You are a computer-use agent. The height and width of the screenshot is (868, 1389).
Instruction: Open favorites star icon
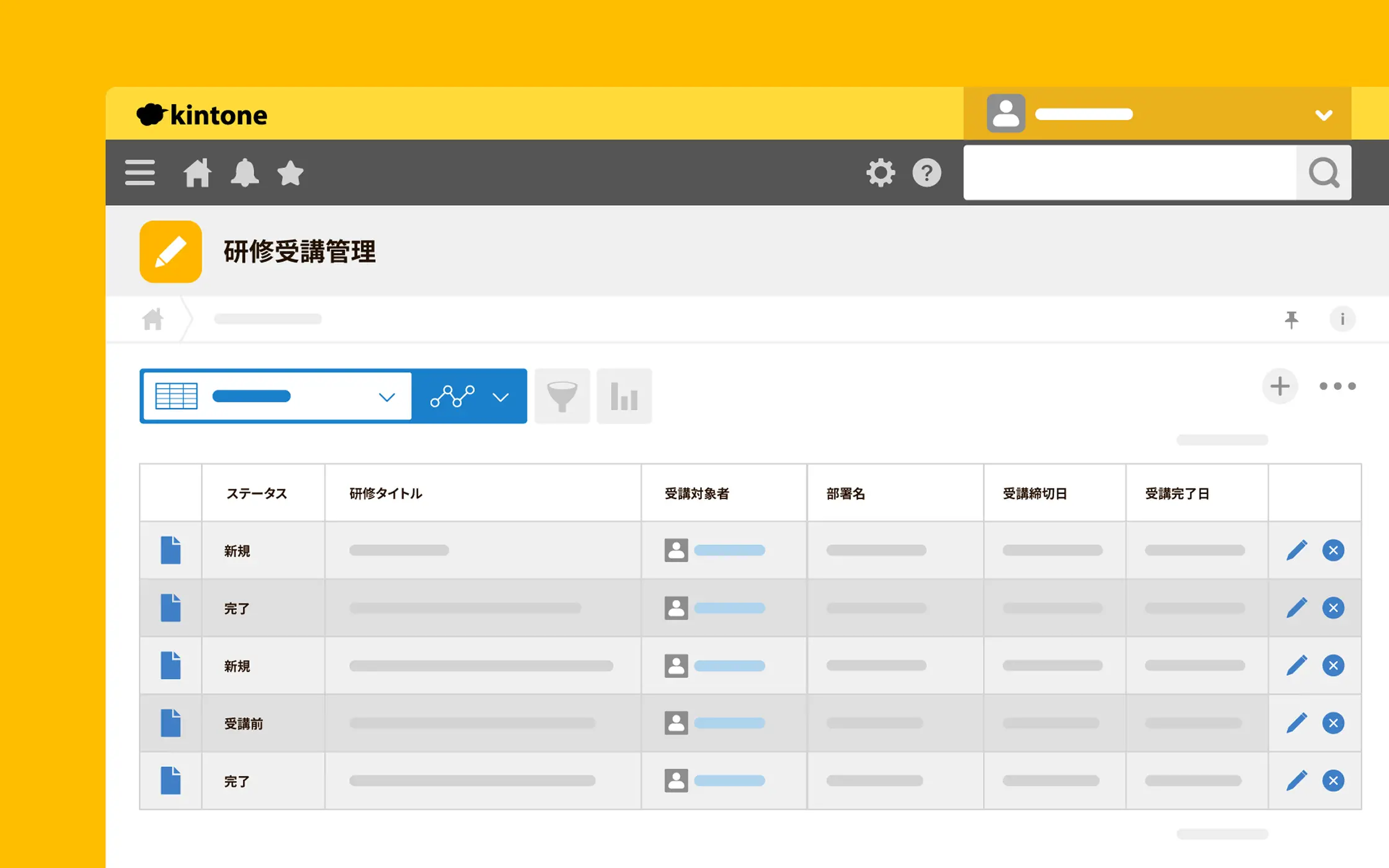click(x=290, y=173)
